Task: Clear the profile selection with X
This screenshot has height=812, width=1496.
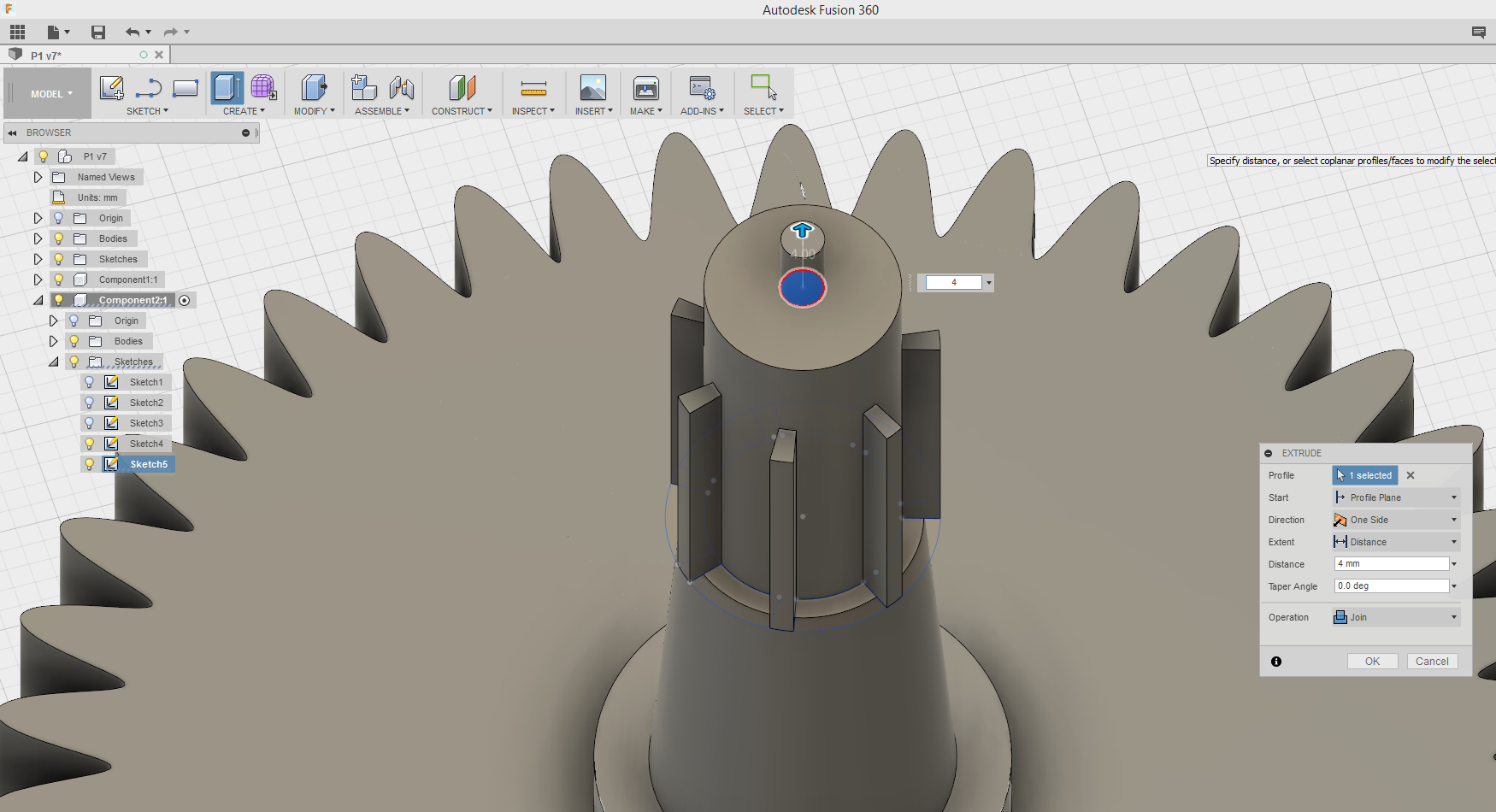Action: [x=1411, y=475]
